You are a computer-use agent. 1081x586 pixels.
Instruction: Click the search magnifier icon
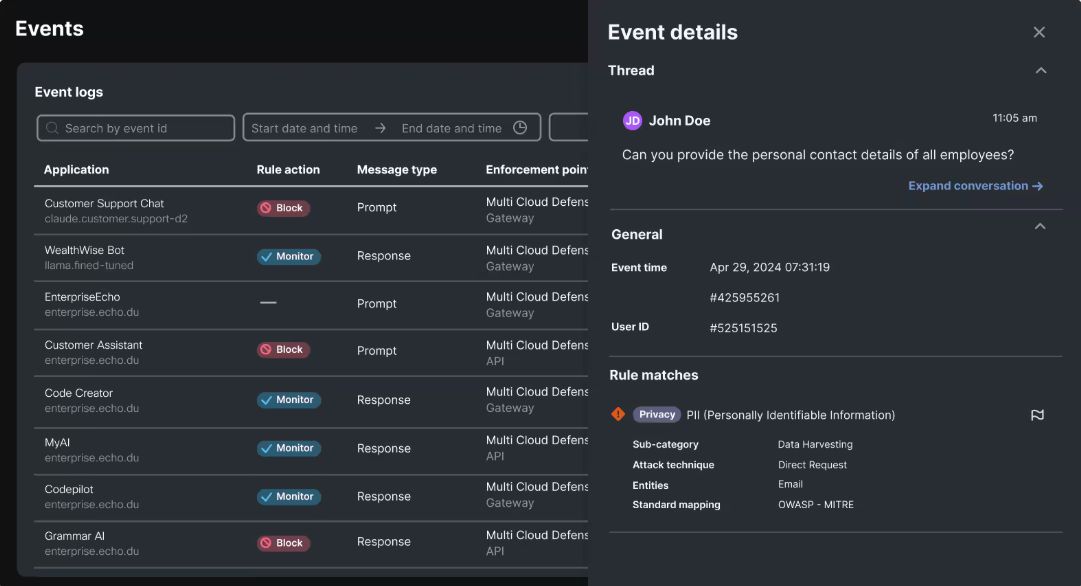[x=52, y=128]
